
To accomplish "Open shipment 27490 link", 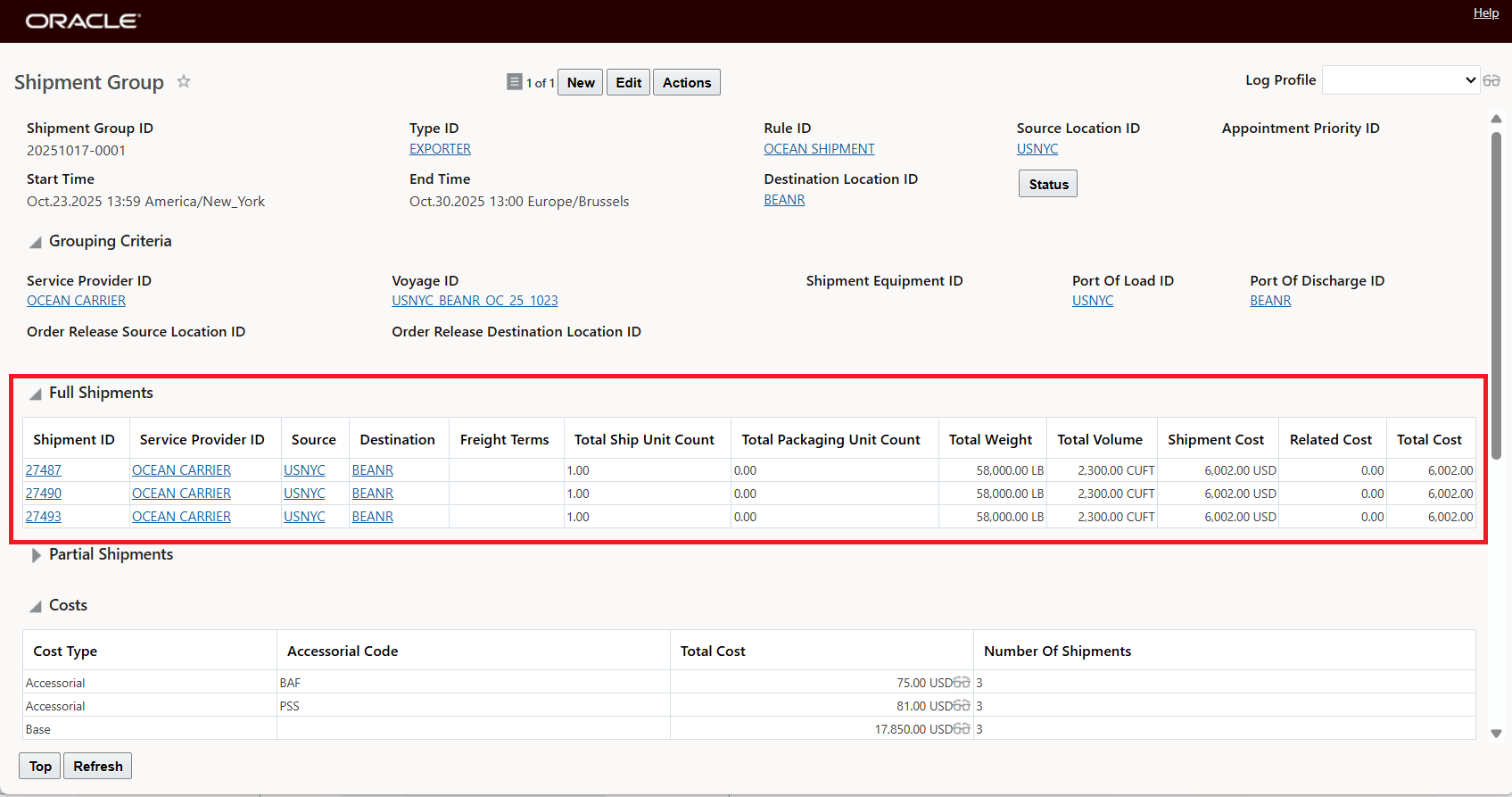I will coord(44,494).
